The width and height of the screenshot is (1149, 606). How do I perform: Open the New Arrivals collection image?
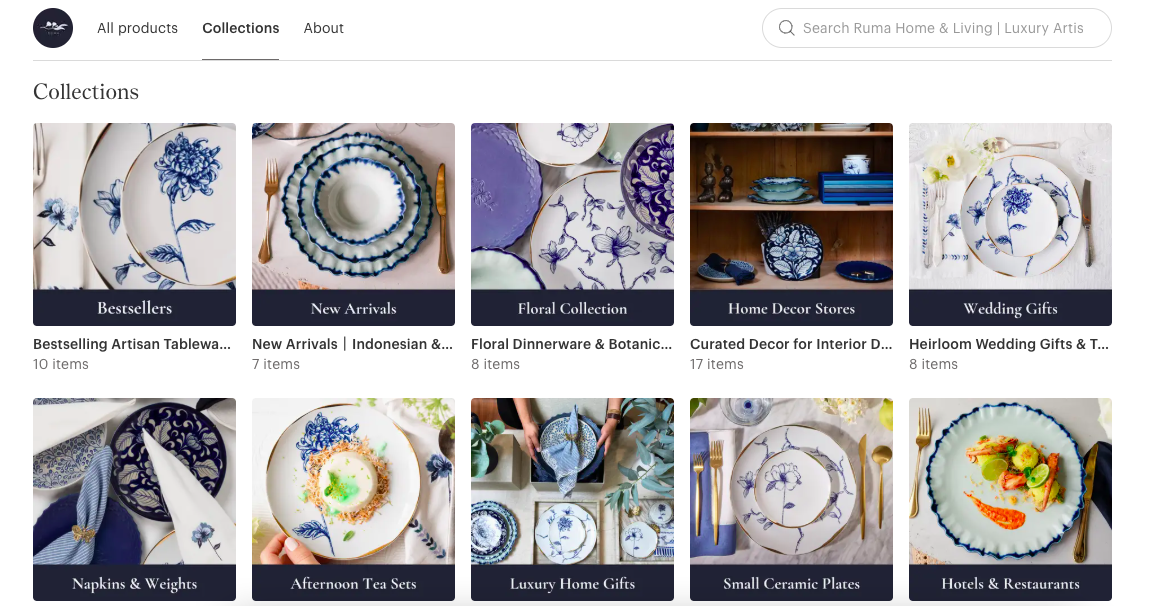(353, 224)
